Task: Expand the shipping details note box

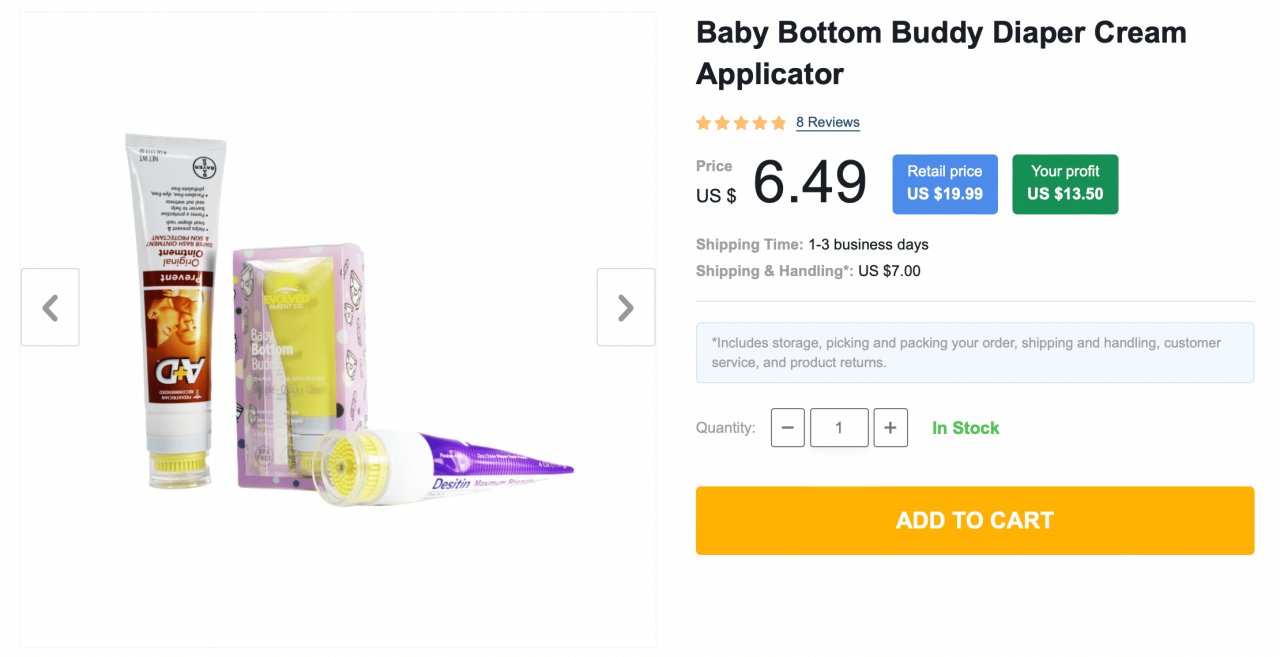Action: (x=975, y=352)
